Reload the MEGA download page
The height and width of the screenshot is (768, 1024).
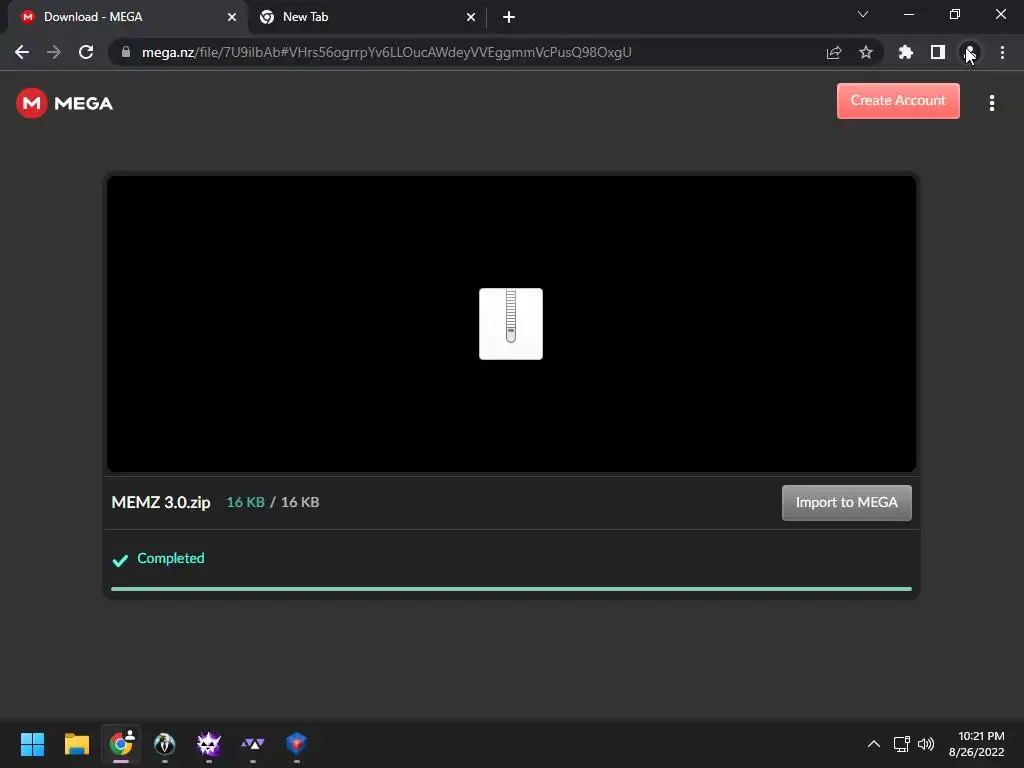86,52
